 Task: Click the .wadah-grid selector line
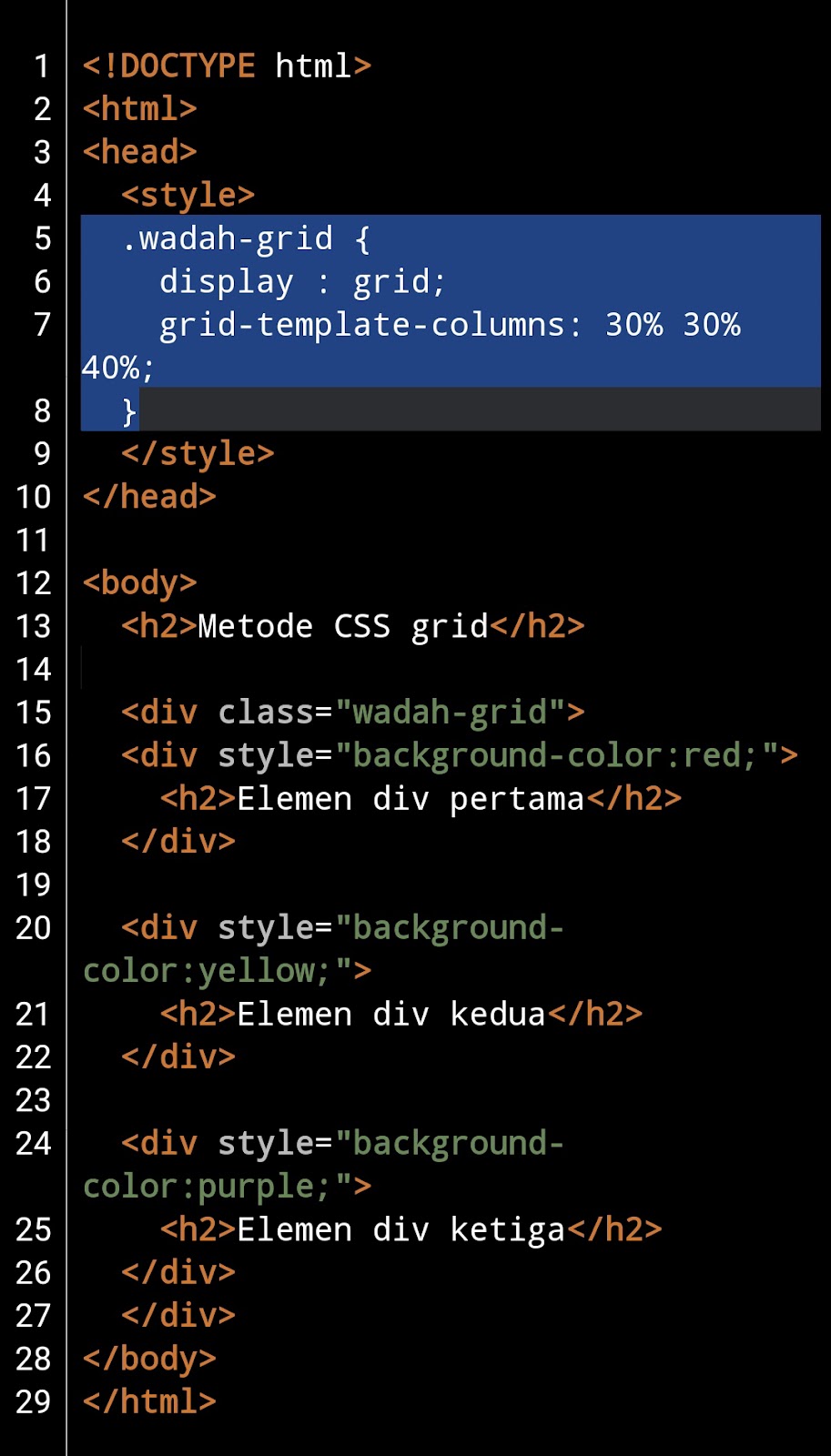pyautogui.click(x=246, y=238)
